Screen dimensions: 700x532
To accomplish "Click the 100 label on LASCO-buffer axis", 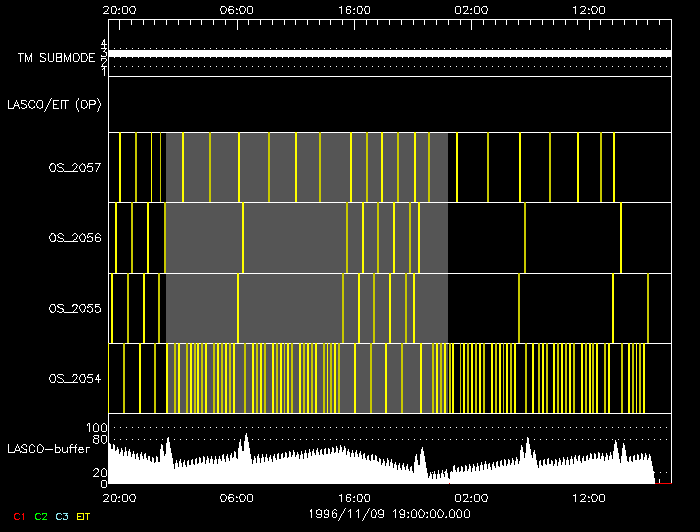I will [98, 428].
